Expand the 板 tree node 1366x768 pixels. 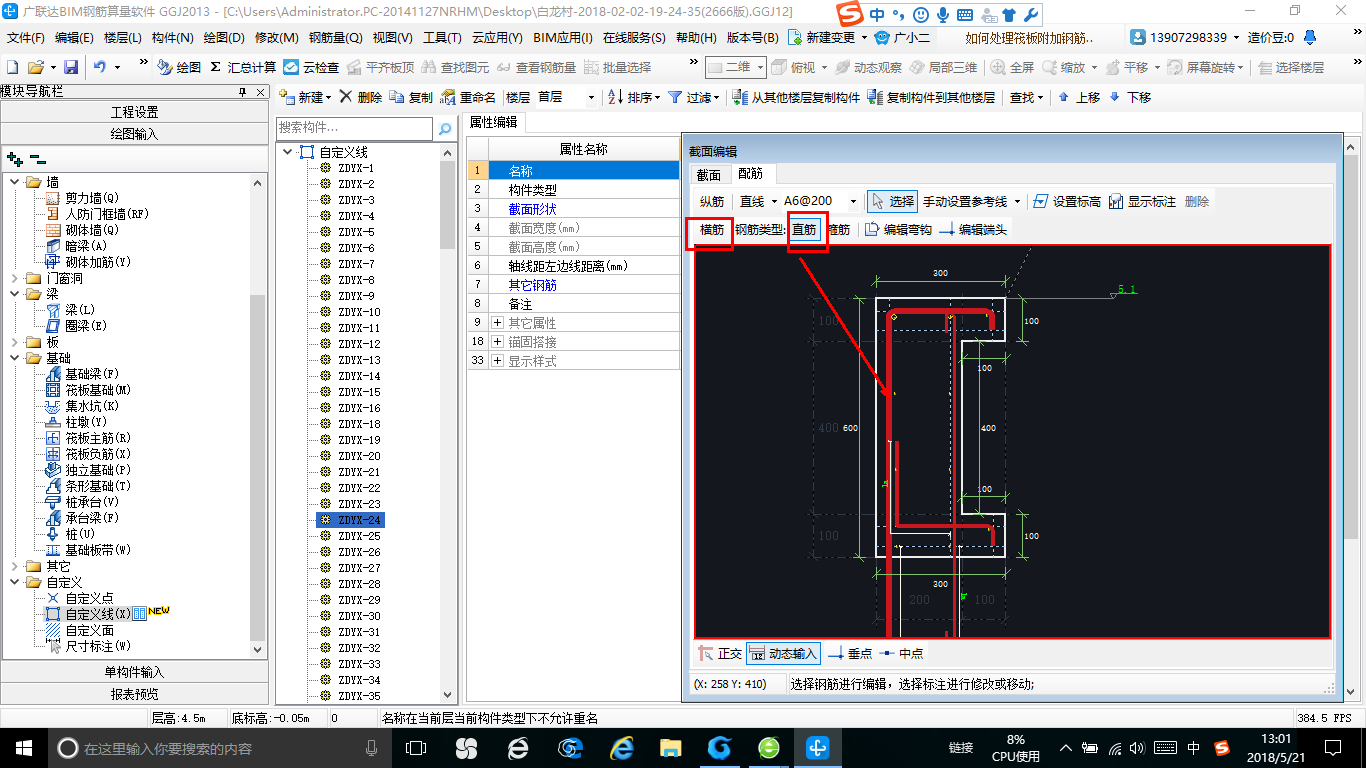pyautogui.click(x=14, y=342)
